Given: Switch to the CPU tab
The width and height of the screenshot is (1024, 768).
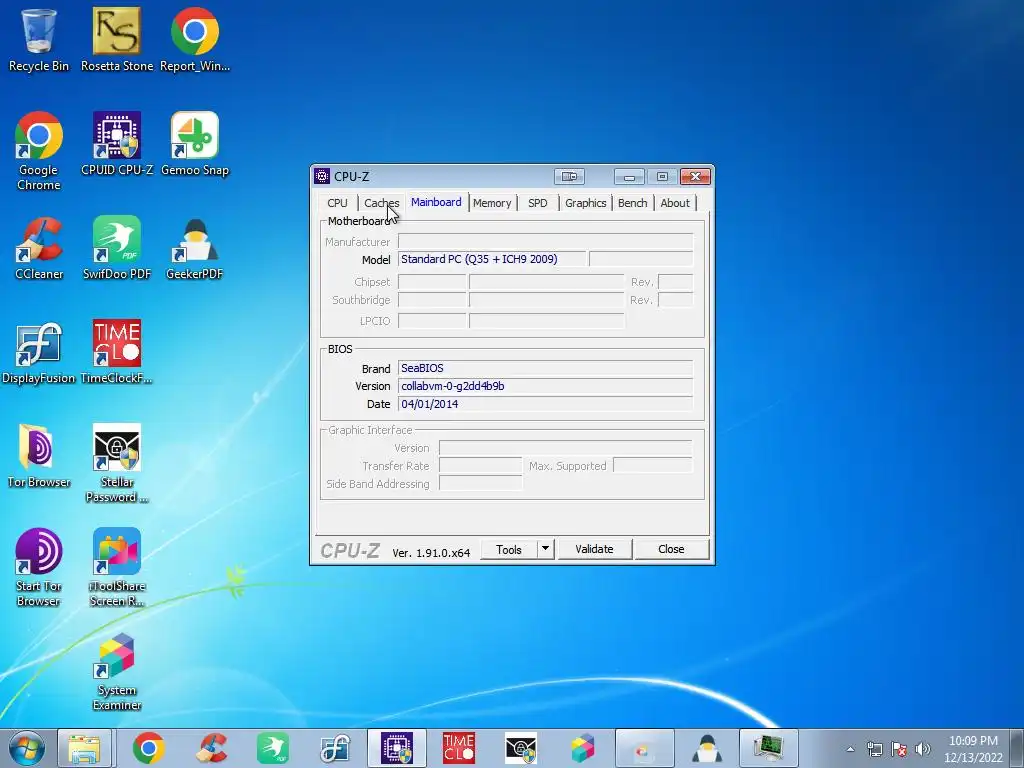Looking at the screenshot, I should click(338, 203).
